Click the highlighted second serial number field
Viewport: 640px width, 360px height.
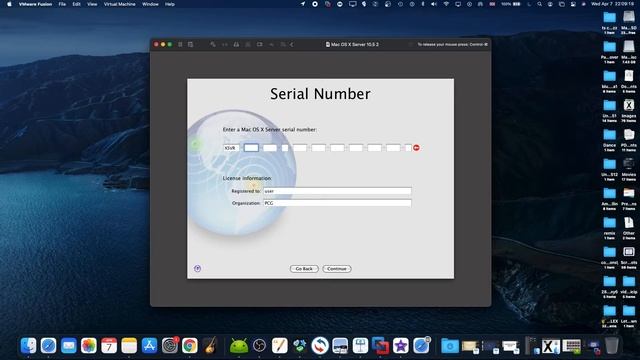(251, 148)
